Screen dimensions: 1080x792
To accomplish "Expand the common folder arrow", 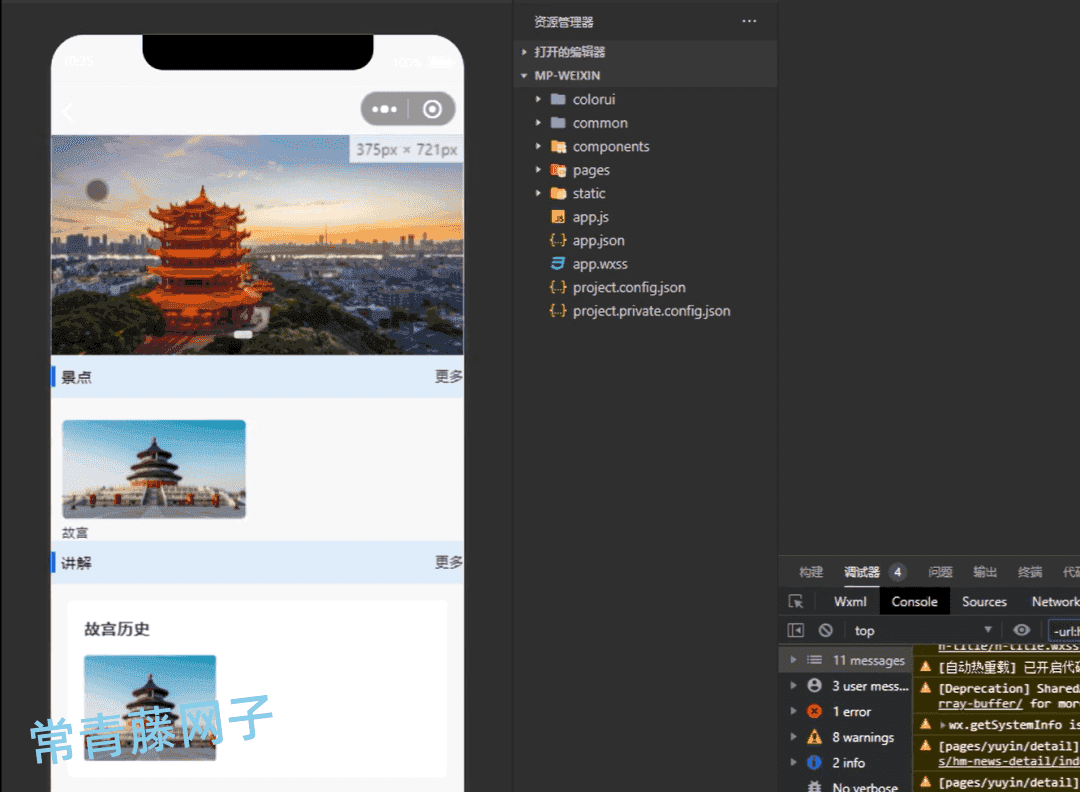I will [539, 123].
